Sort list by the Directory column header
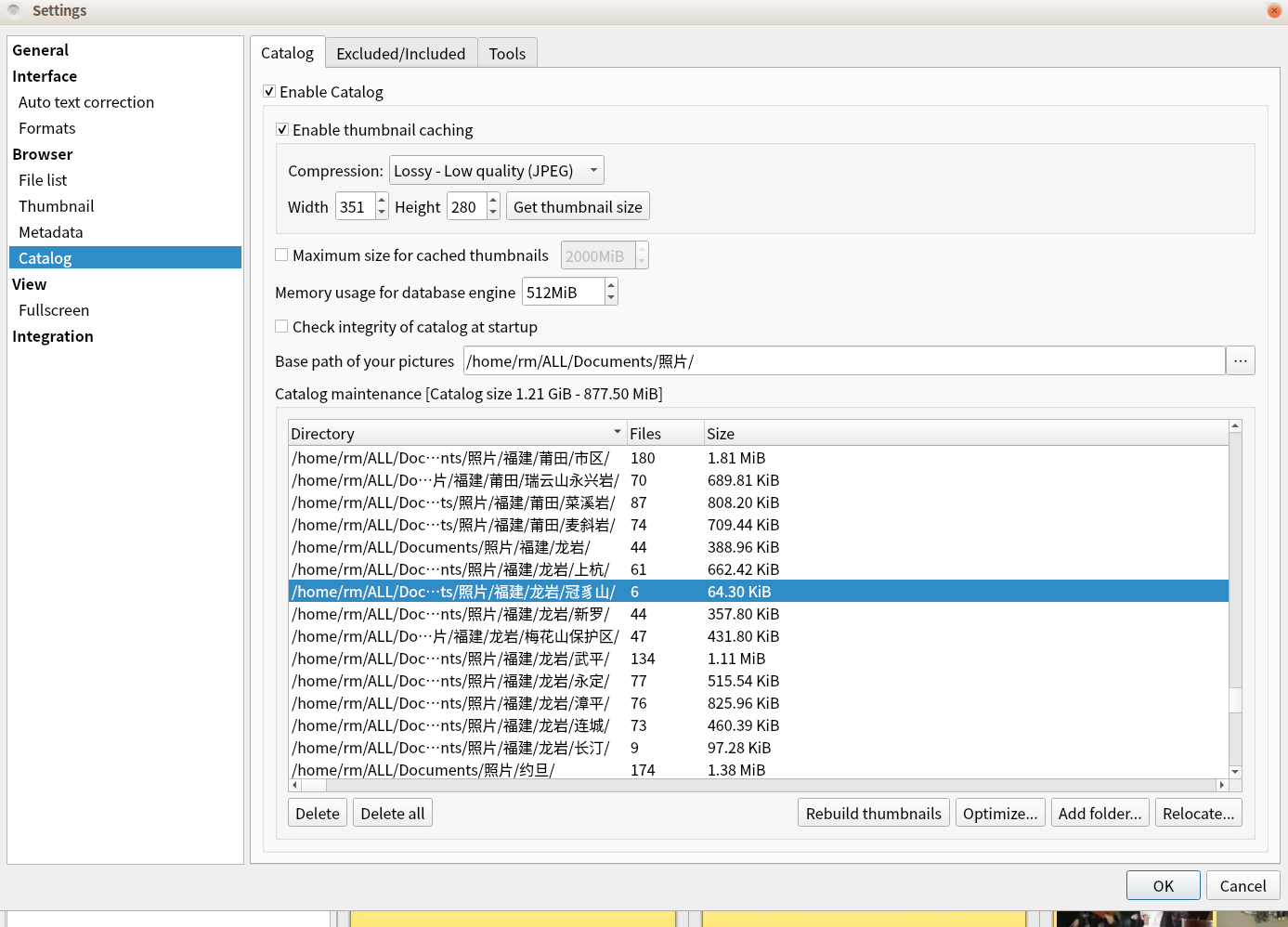This screenshot has width=1288, height=927. click(x=455, y=433)
